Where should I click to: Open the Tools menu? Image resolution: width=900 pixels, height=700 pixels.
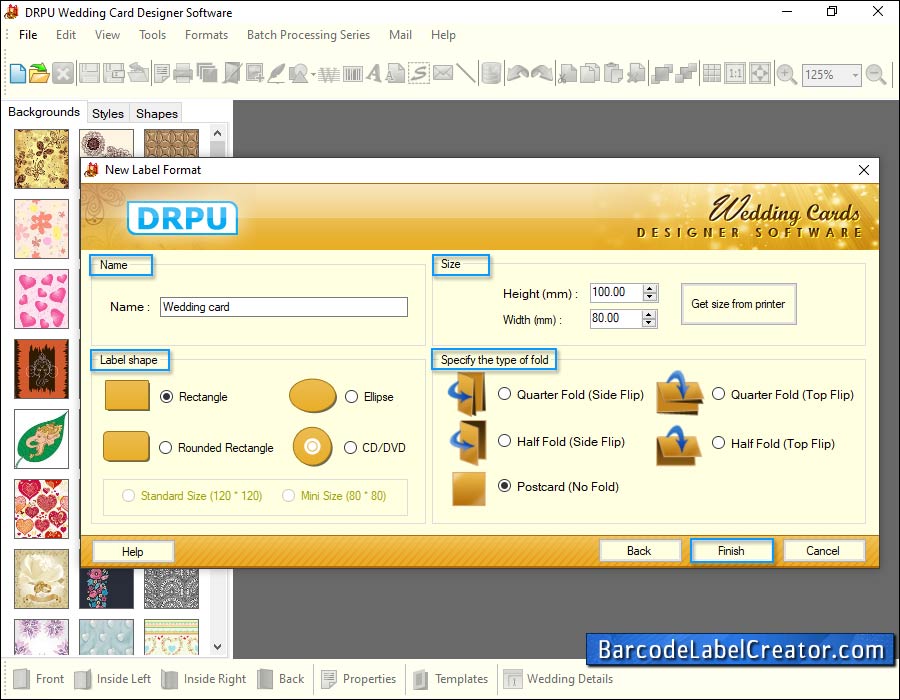point(153,35)
